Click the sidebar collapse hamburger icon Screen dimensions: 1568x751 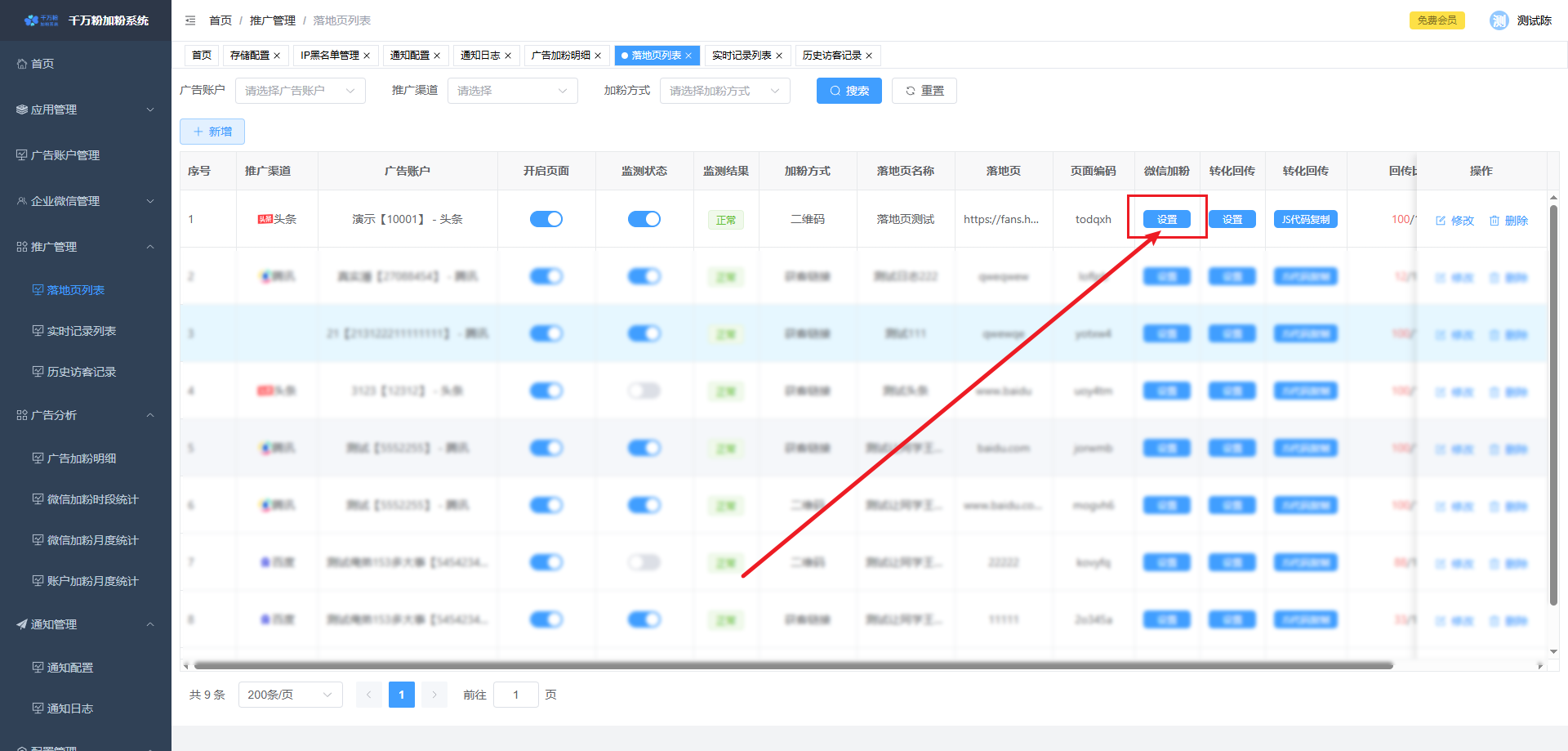pyautogui.click(x=190, y=20)
